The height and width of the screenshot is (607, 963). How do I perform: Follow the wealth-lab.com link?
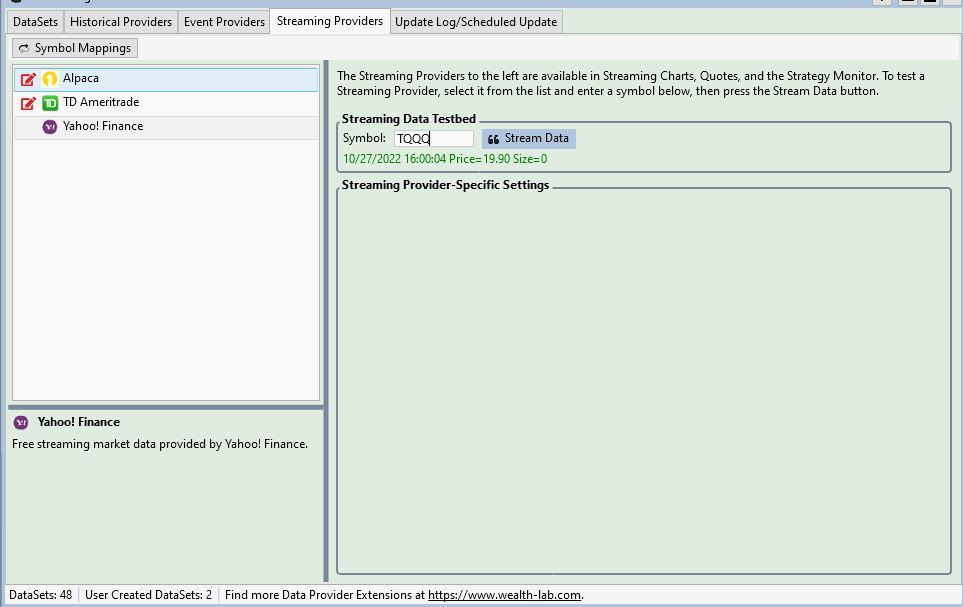pyautogui.click(x=504, y=595)
